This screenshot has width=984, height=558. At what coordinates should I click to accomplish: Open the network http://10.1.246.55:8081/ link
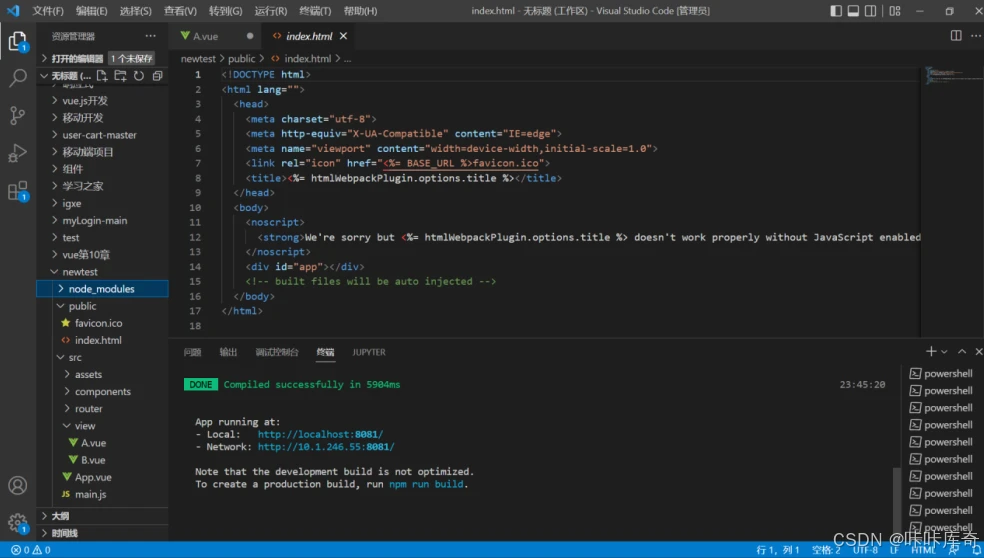click(326, 447)
